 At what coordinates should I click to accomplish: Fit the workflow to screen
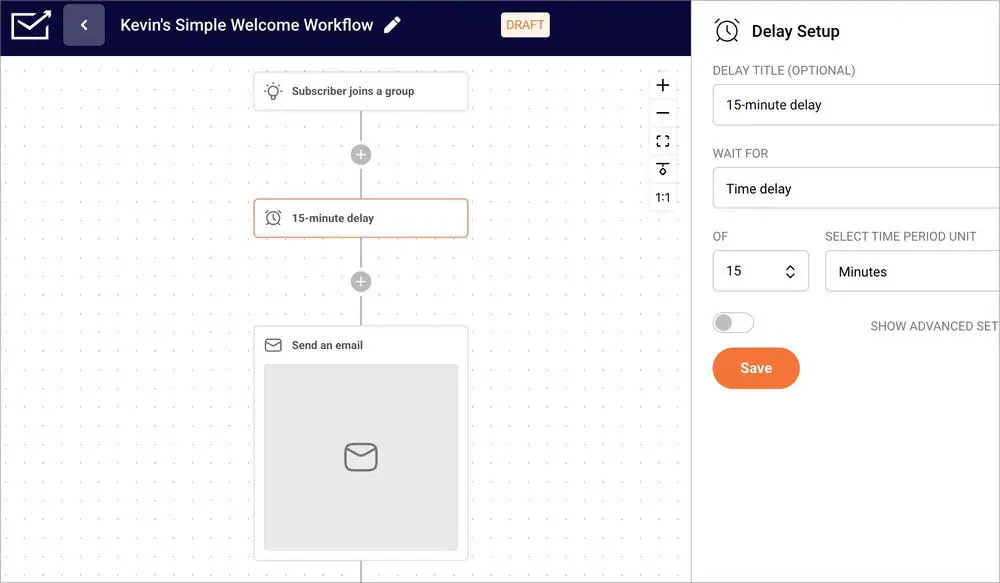point(663,142)
